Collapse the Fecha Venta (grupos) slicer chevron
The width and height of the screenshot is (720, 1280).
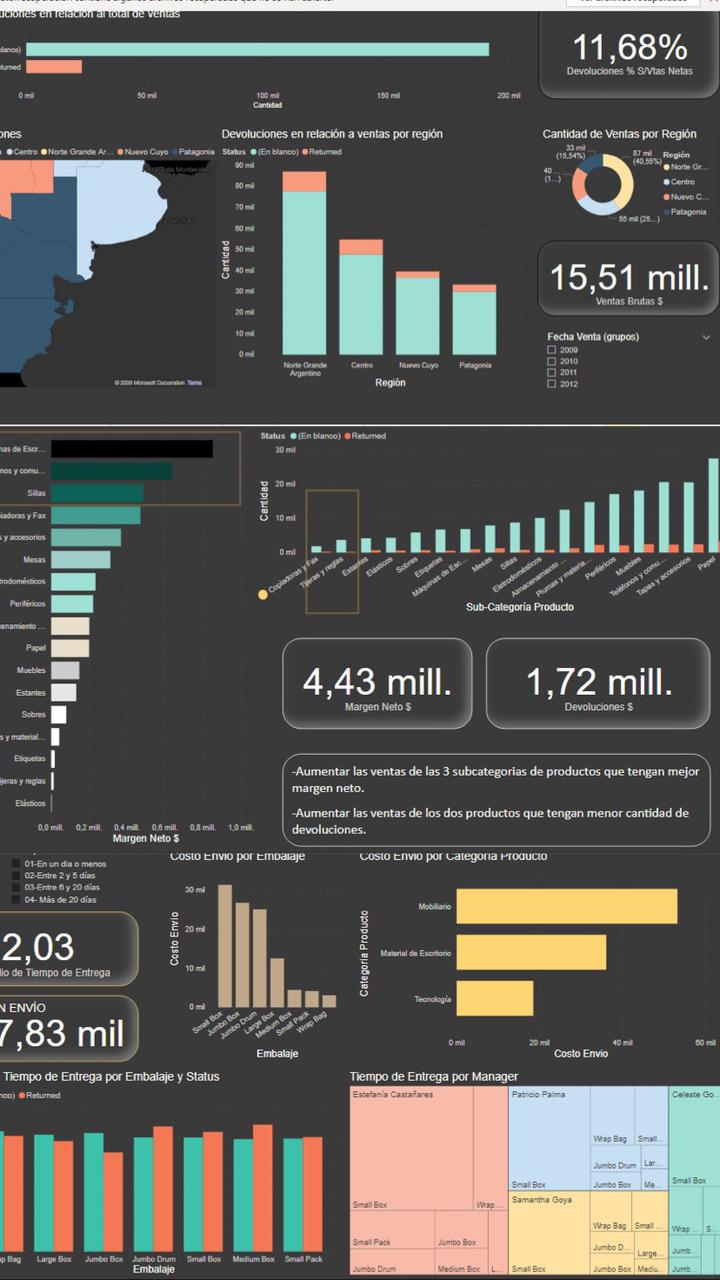(x=706, y=337)
